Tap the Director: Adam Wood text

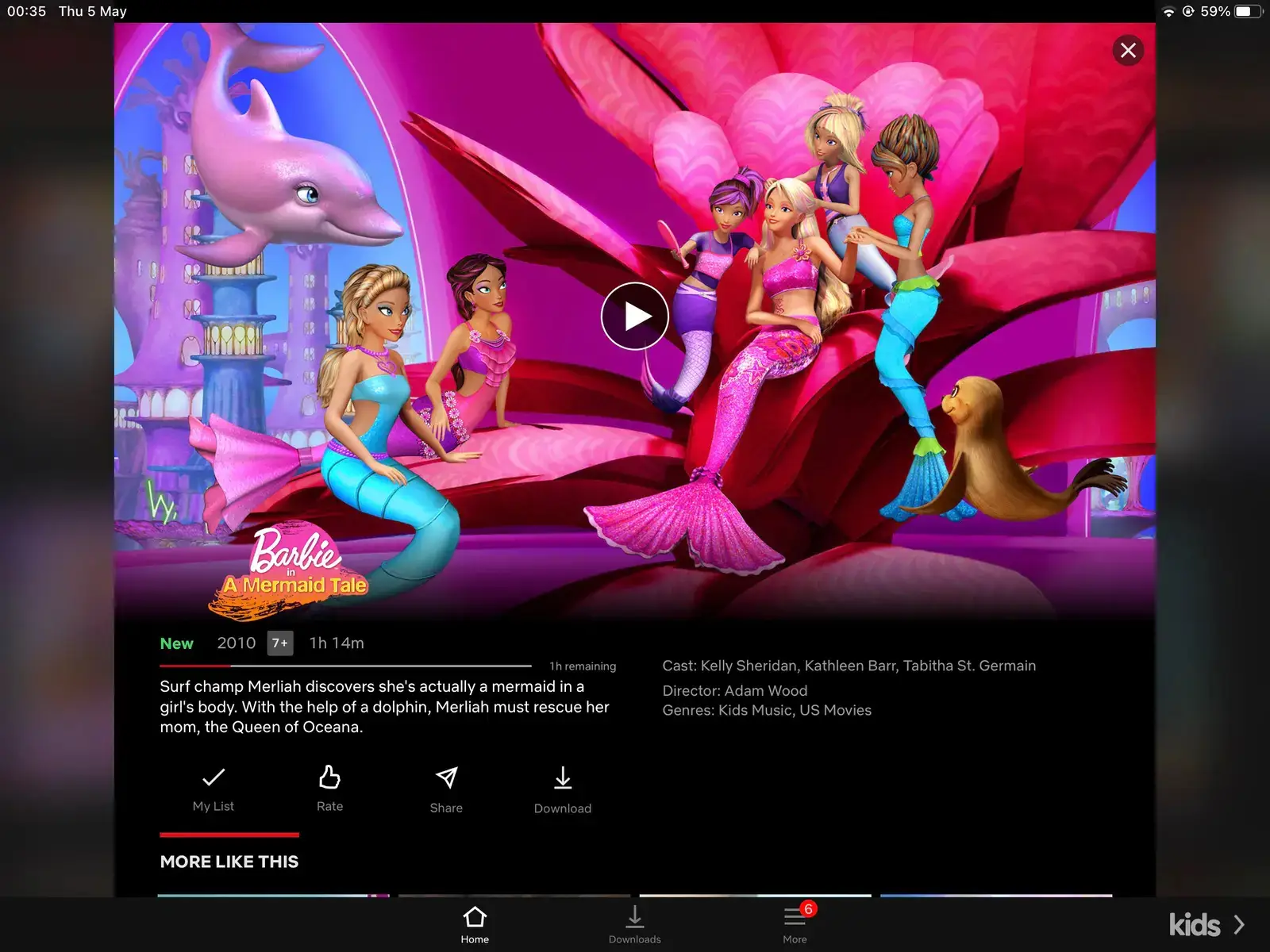coord(735,691)
